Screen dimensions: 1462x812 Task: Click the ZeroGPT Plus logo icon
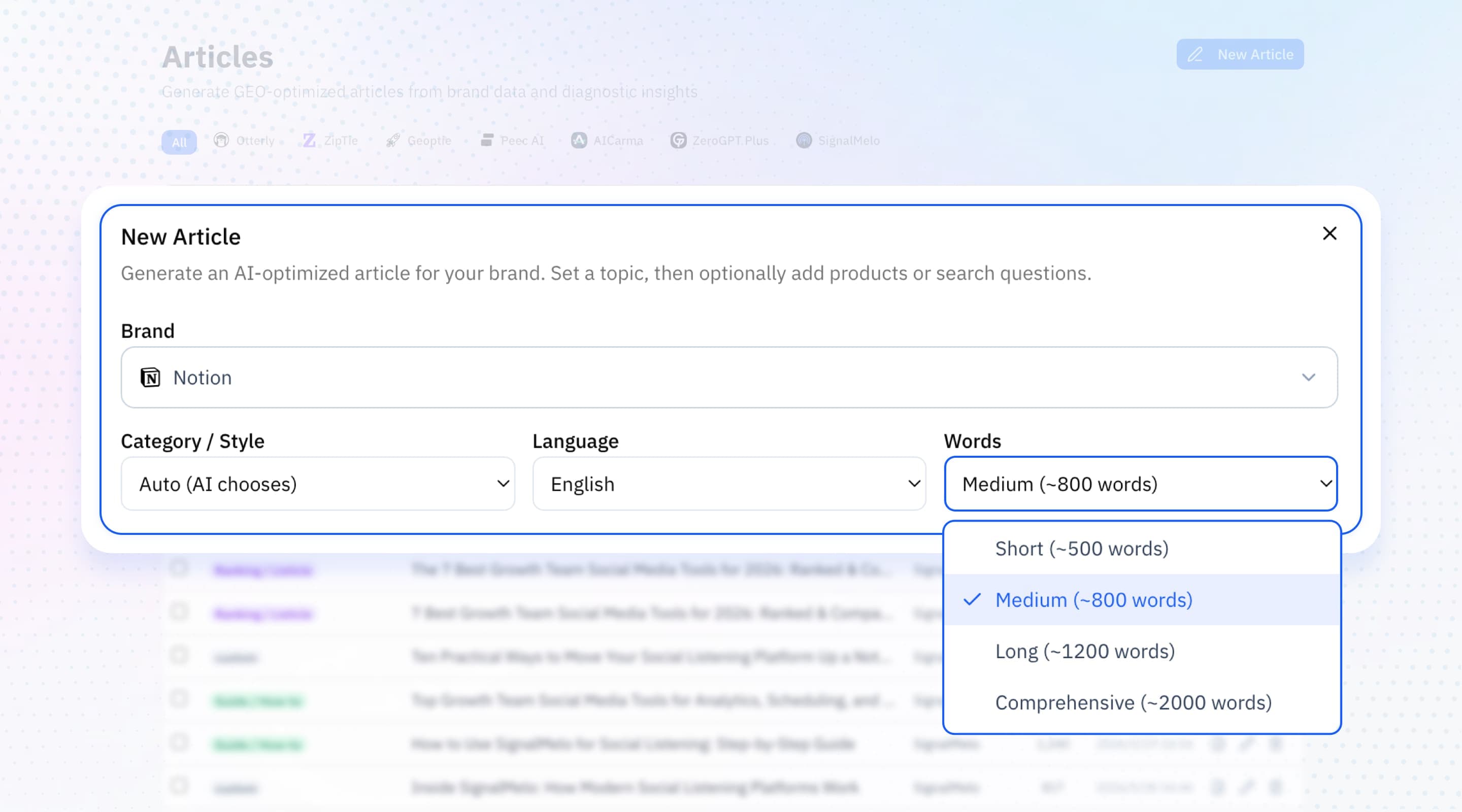678,140
